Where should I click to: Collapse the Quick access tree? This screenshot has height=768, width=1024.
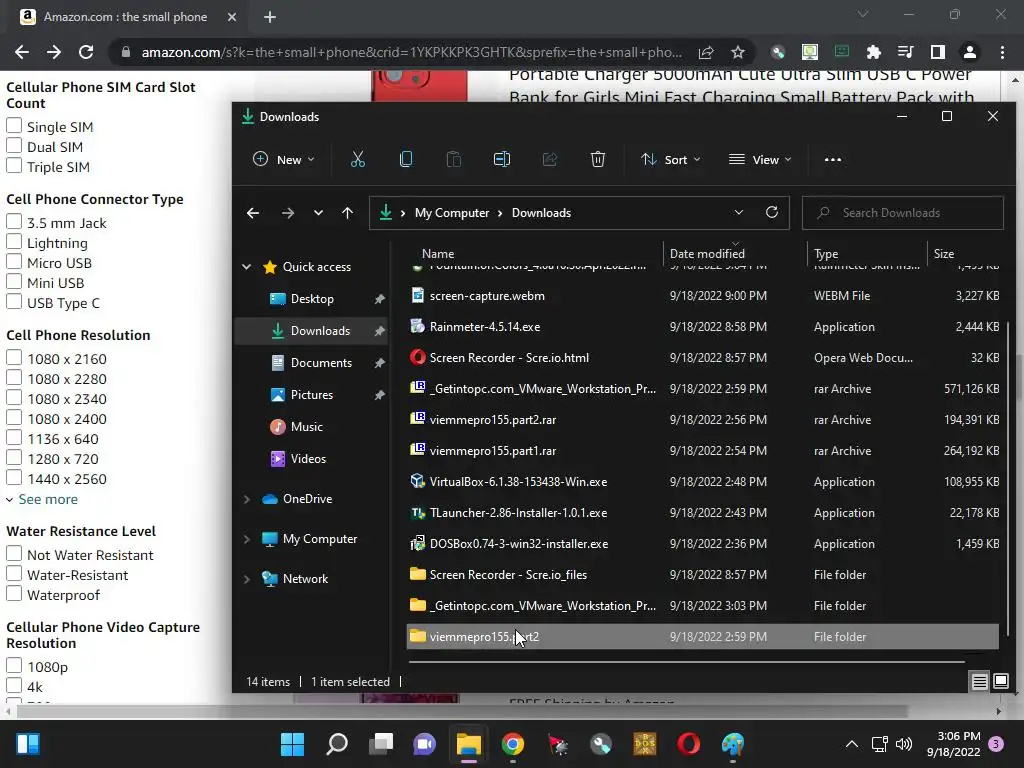pos(247,266)
